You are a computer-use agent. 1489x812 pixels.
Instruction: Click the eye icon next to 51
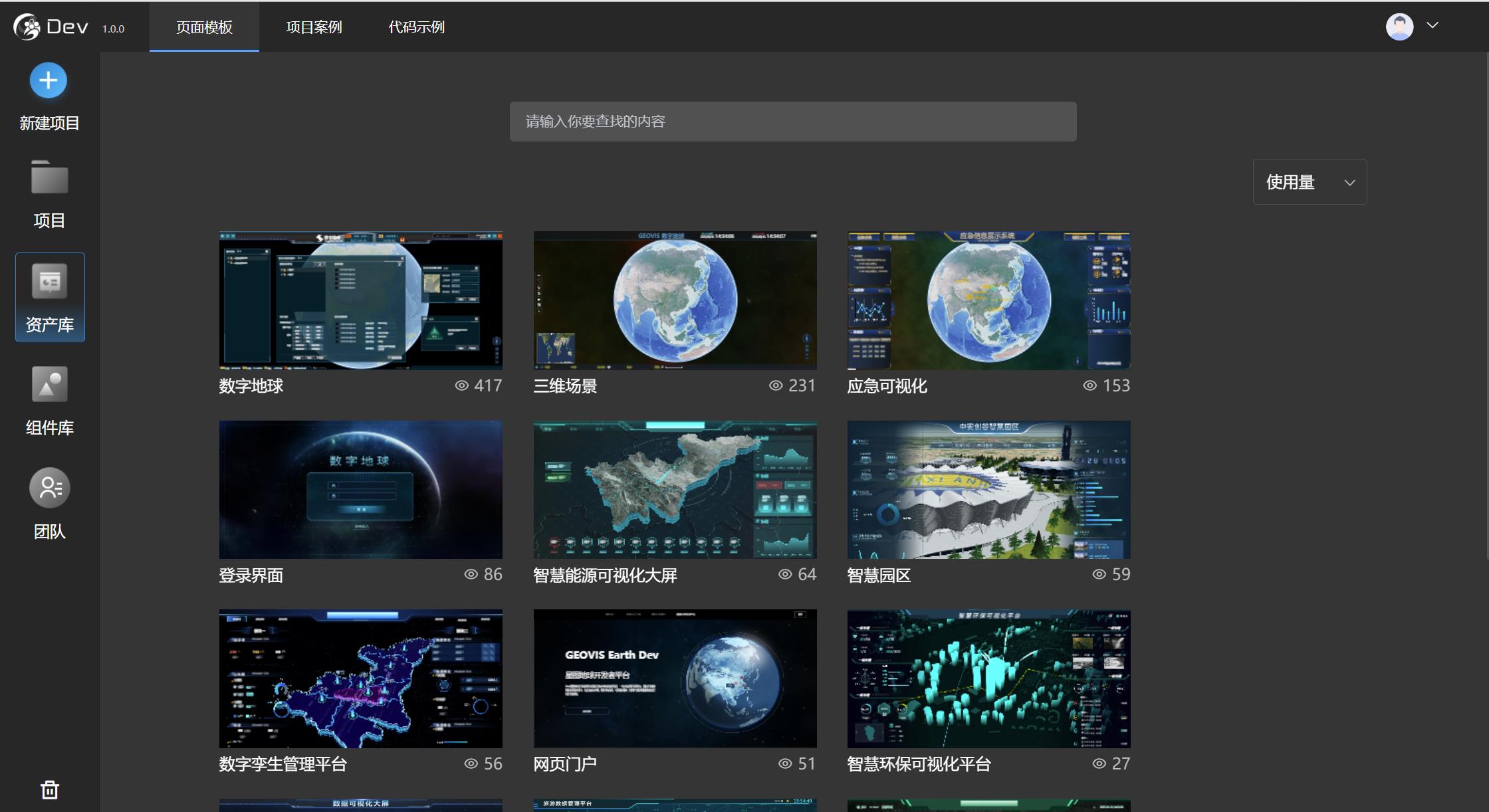tap(785, 763)
